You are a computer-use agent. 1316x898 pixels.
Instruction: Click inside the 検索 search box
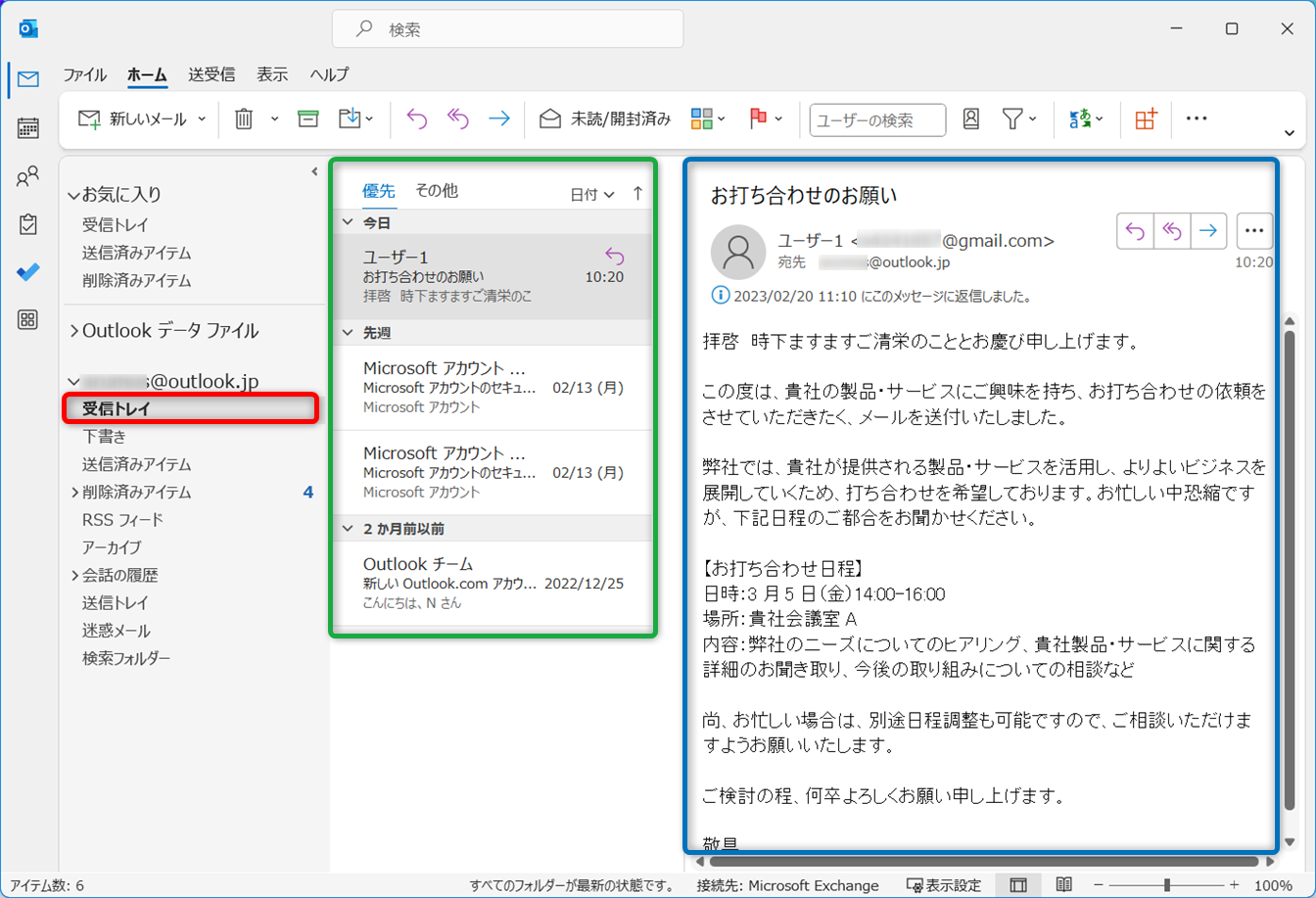pos(506,28)
